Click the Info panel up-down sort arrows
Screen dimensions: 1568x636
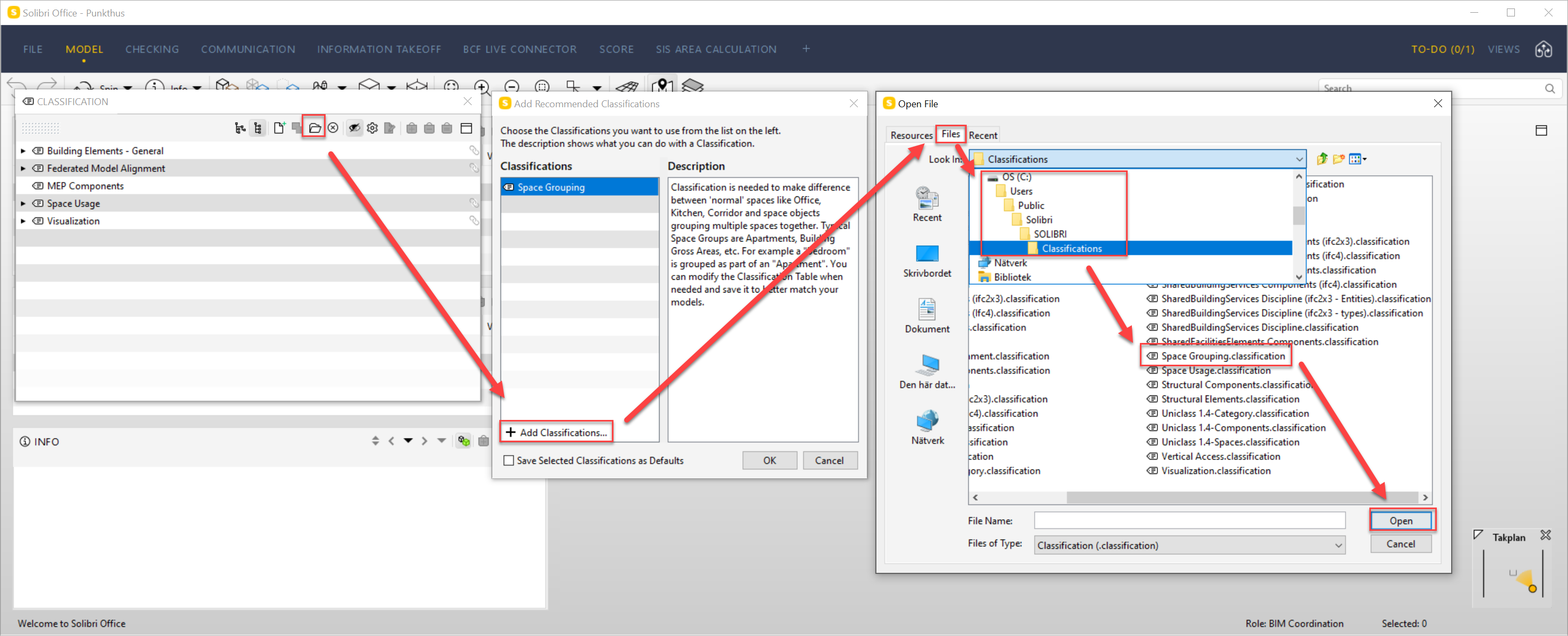375,441
